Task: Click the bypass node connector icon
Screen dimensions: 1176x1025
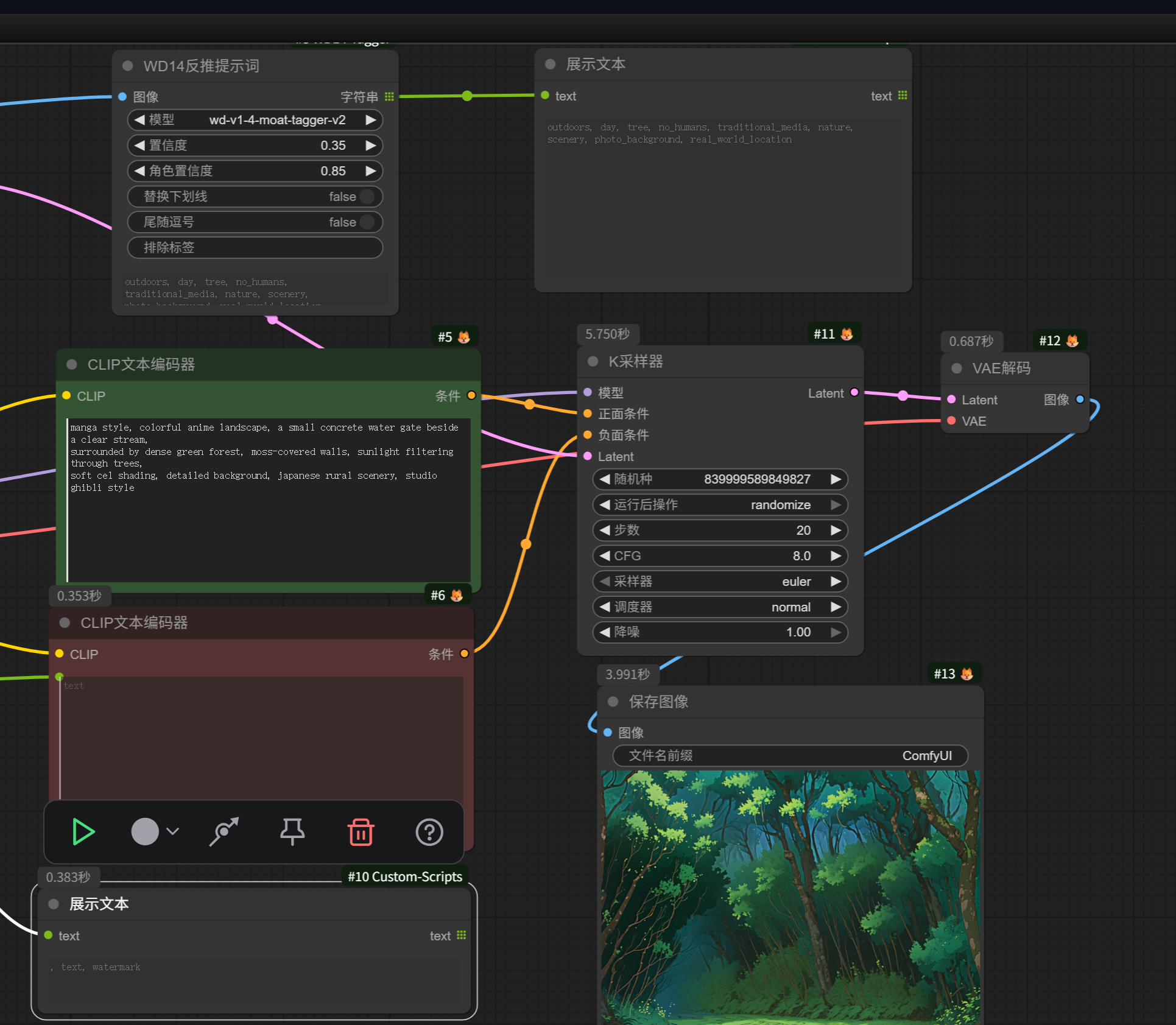Action: (224, 832)
